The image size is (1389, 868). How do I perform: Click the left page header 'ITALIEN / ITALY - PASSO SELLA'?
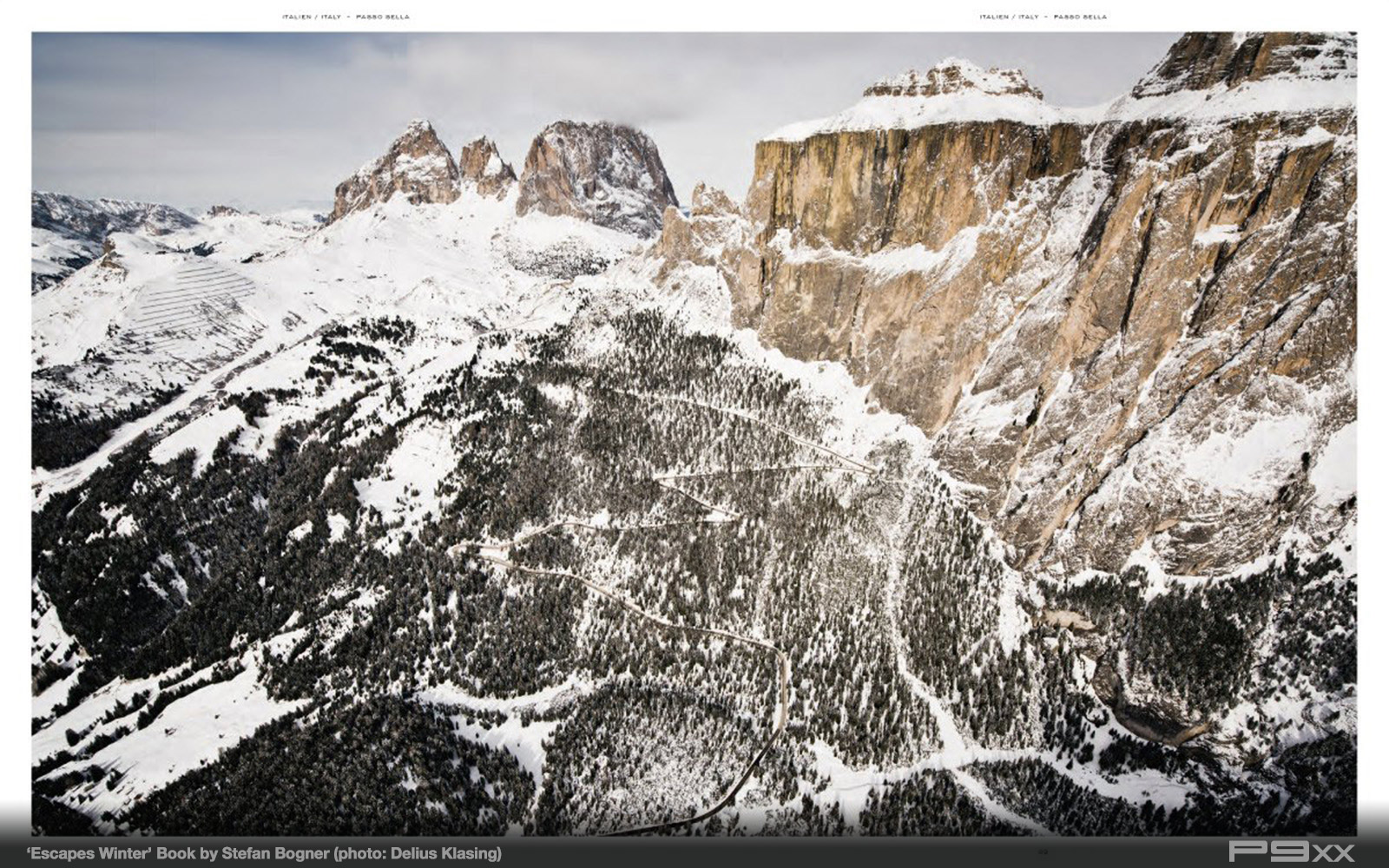(346, 16)
